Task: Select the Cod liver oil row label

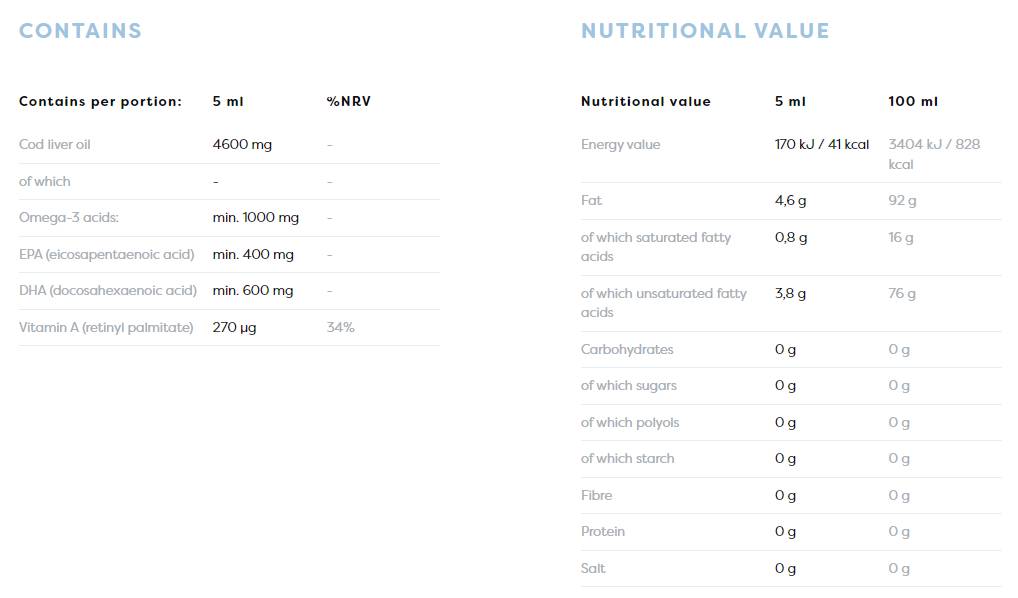Action: [x=55, y=145]
